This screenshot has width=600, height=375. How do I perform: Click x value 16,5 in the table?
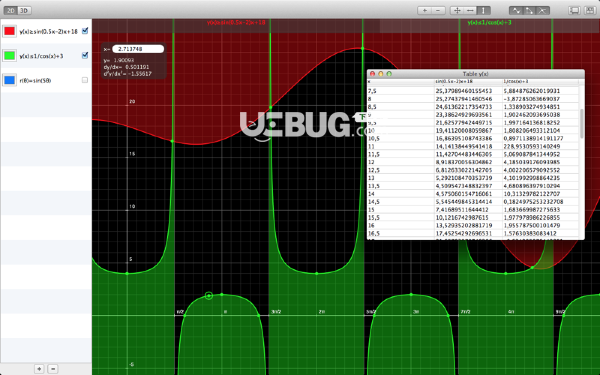(x=373, y=233)
